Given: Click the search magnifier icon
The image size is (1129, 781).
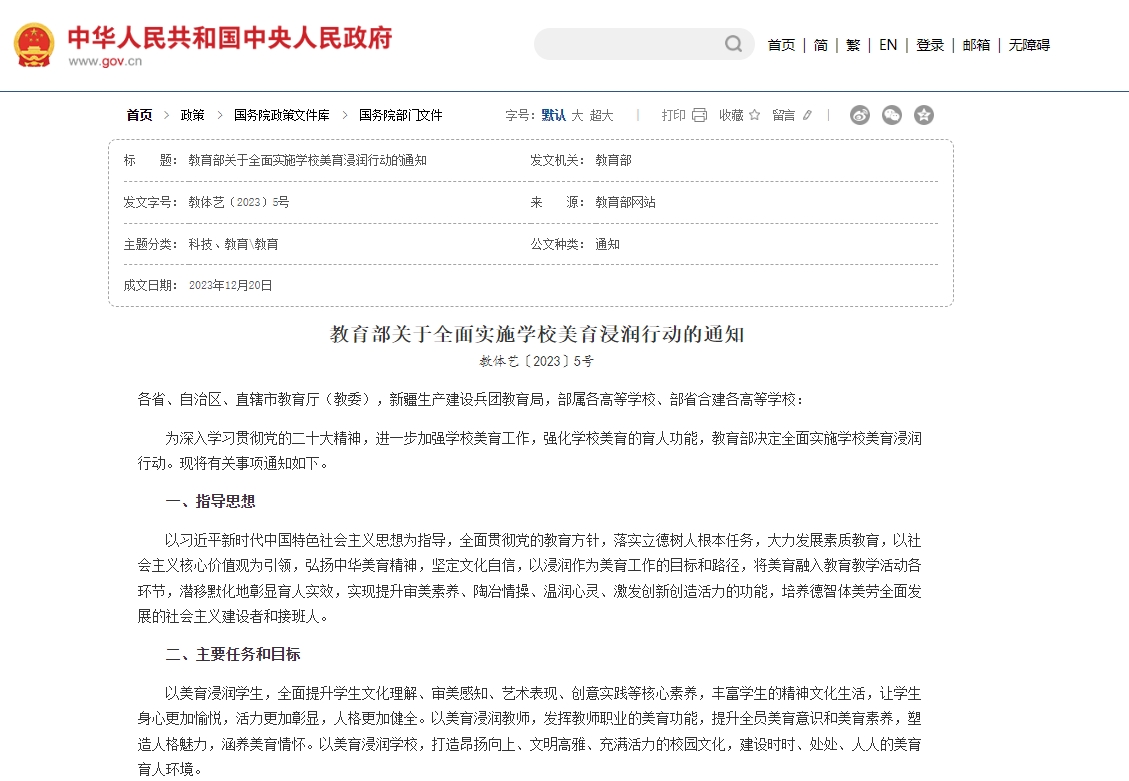Looking at the screenshot, I should [733, 44].
